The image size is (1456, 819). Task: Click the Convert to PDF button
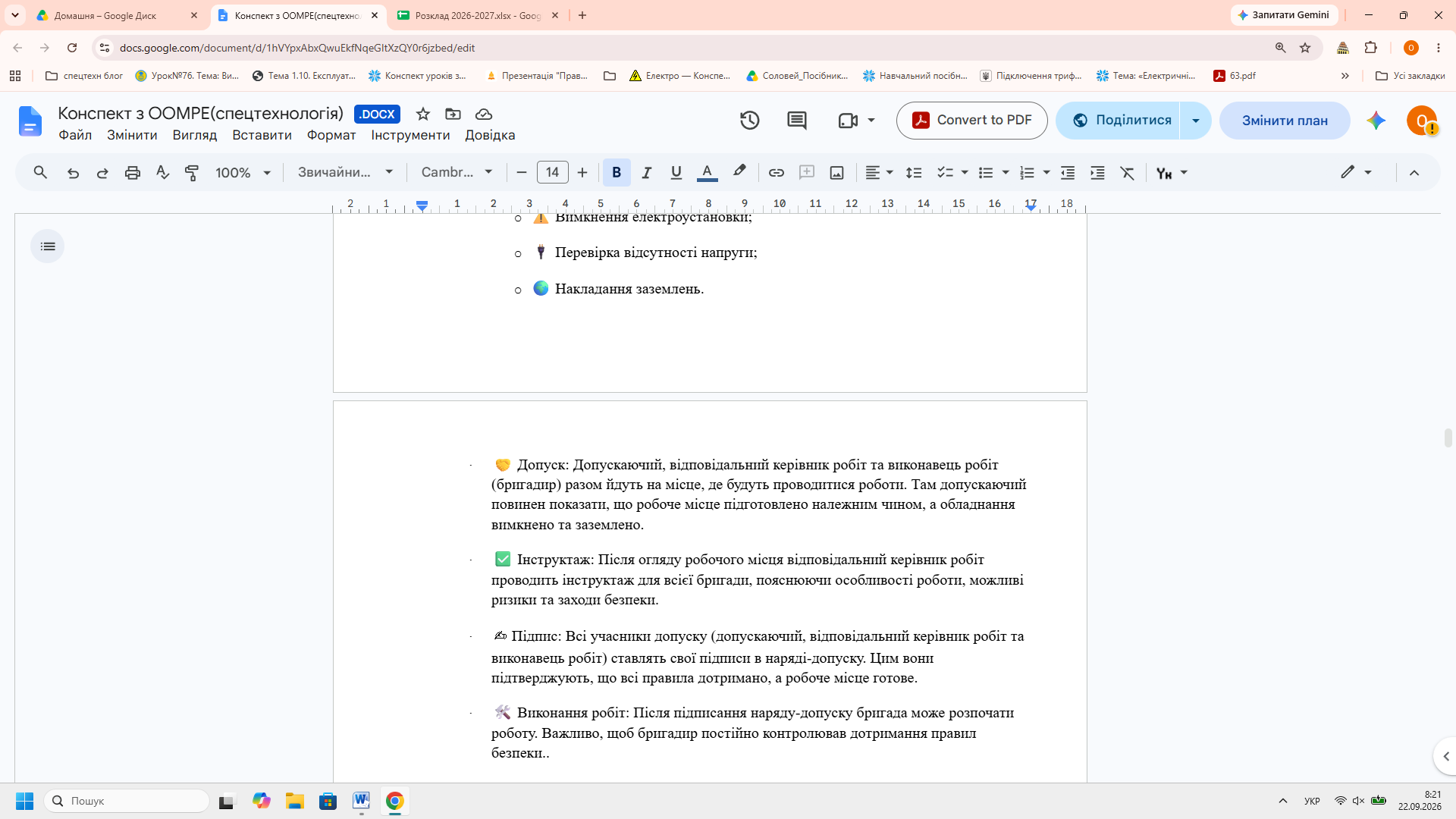[971, 121]
